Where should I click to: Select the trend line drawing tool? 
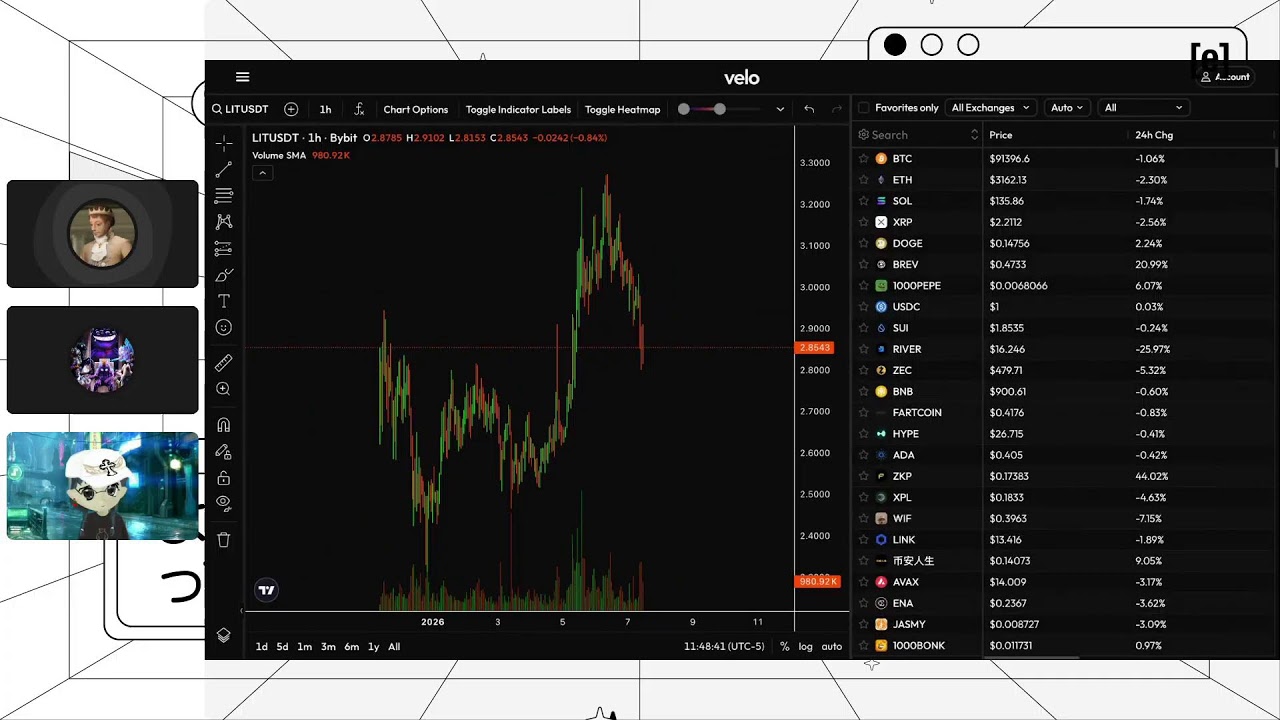tap(223, 170)
